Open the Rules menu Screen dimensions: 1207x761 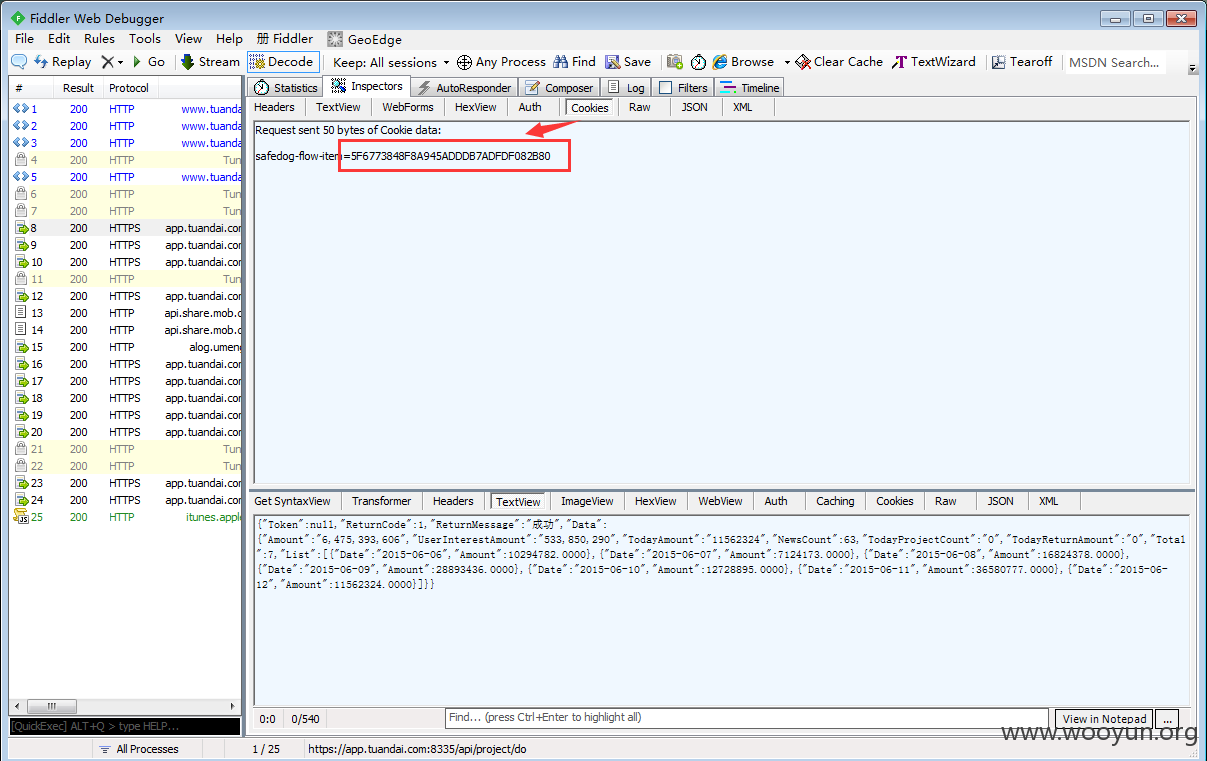99,39
